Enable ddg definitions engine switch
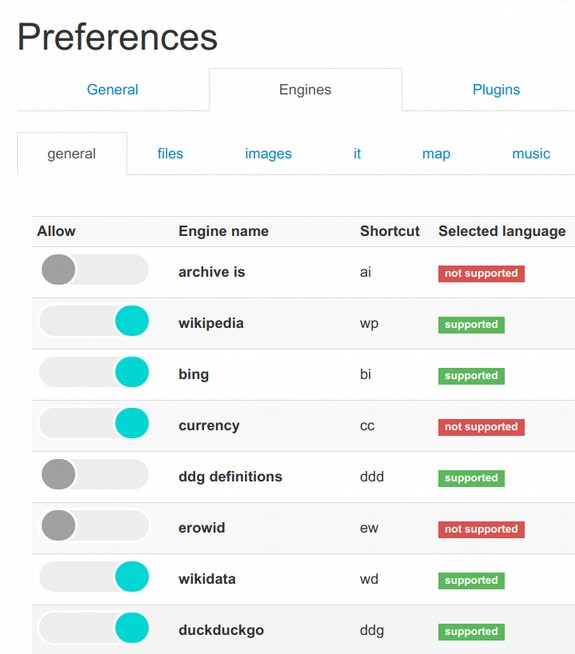This screenshot has height=654, width=575. pyautogui.click(x=95, y=475)
